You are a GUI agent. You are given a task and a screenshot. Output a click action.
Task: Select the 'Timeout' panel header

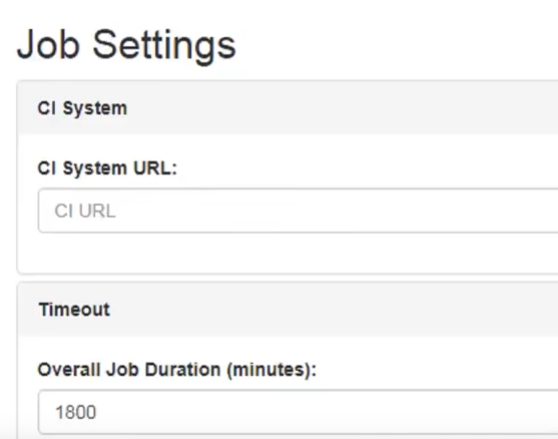[x=288, y=309]
